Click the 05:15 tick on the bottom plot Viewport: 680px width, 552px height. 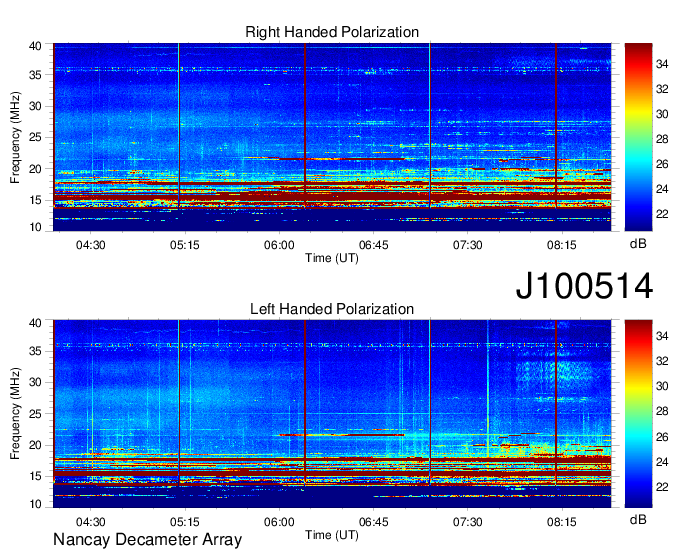[x=185, y=522]
